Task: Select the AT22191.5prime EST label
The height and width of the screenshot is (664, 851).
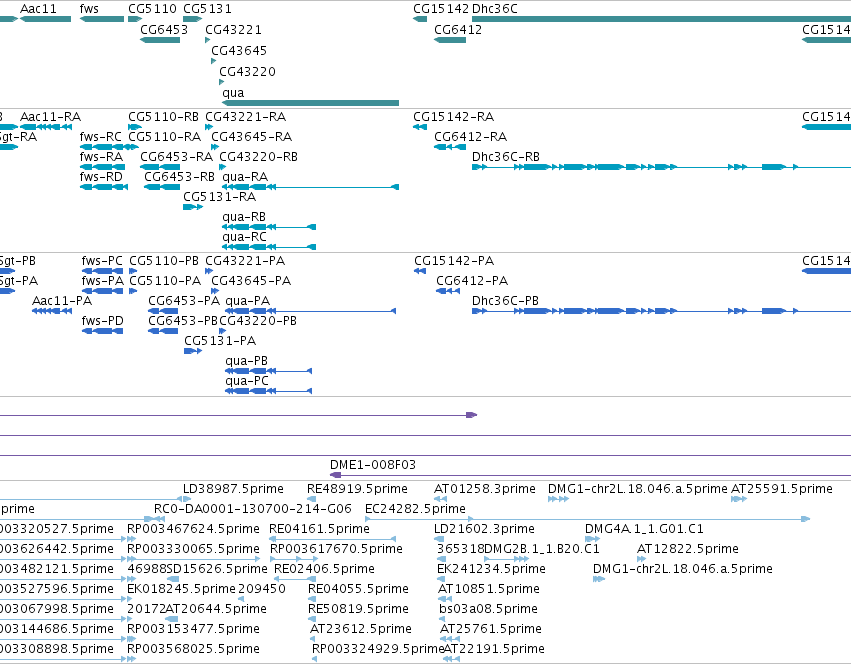Action: (494, 649)
